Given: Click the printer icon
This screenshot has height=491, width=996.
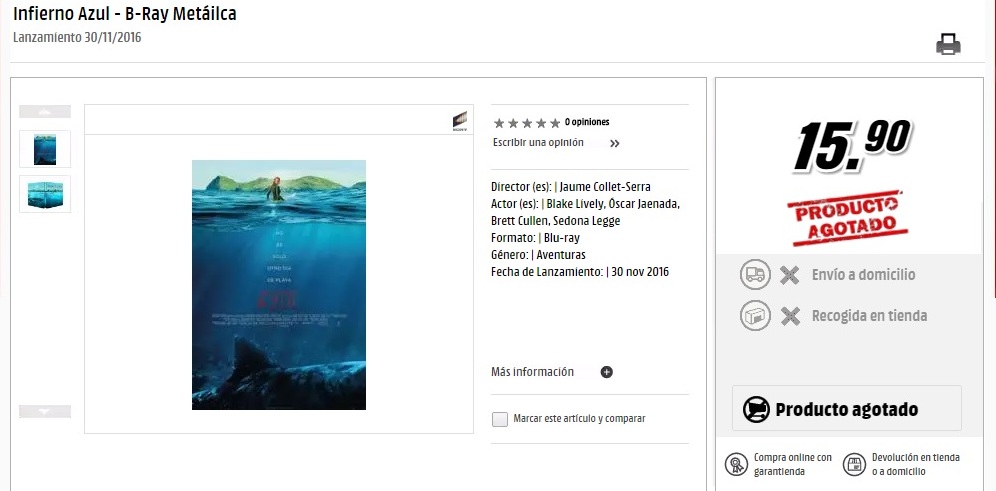Looking at the screenshot, I should [x=948, y=44].
